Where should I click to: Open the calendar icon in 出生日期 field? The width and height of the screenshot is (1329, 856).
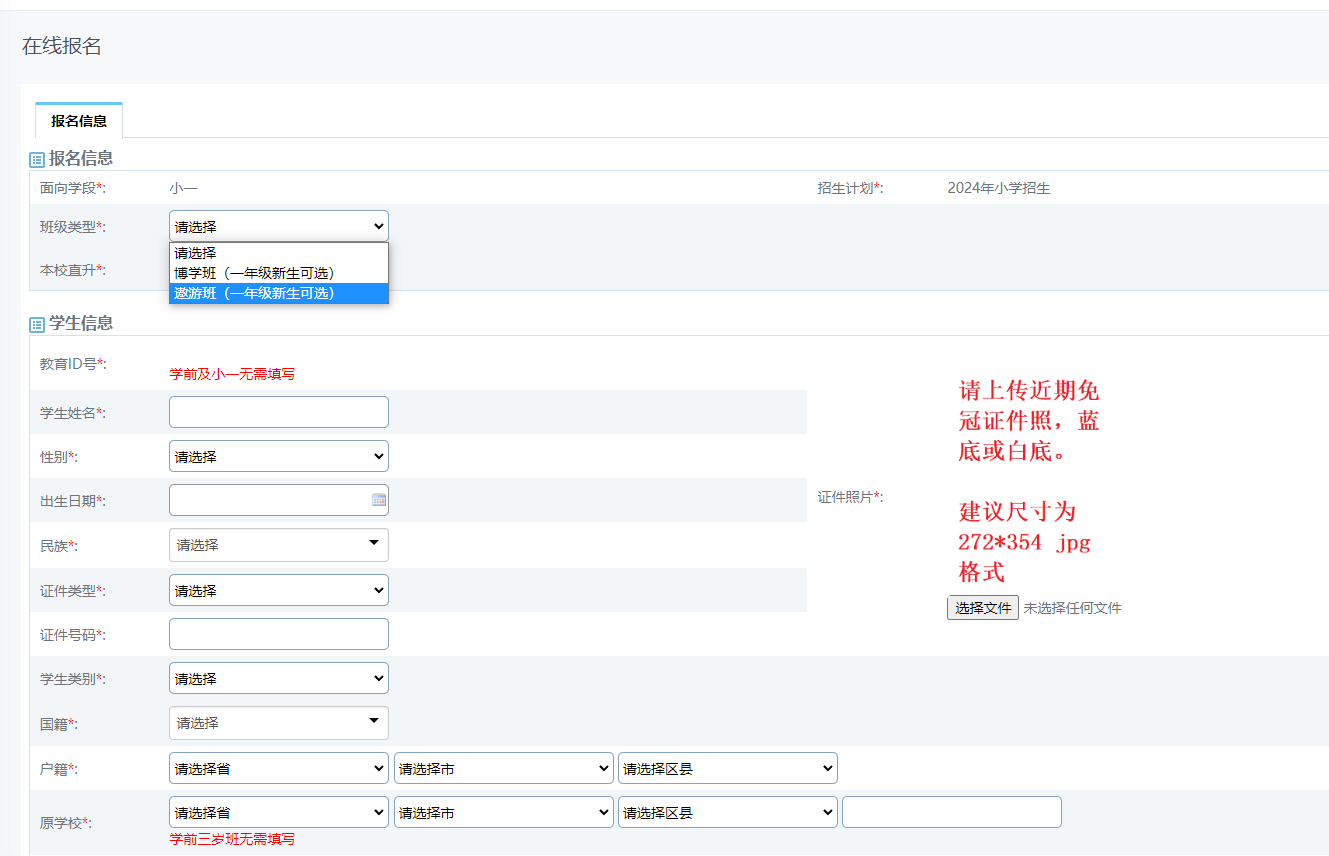pyautogui.click(x=379, y=500)
